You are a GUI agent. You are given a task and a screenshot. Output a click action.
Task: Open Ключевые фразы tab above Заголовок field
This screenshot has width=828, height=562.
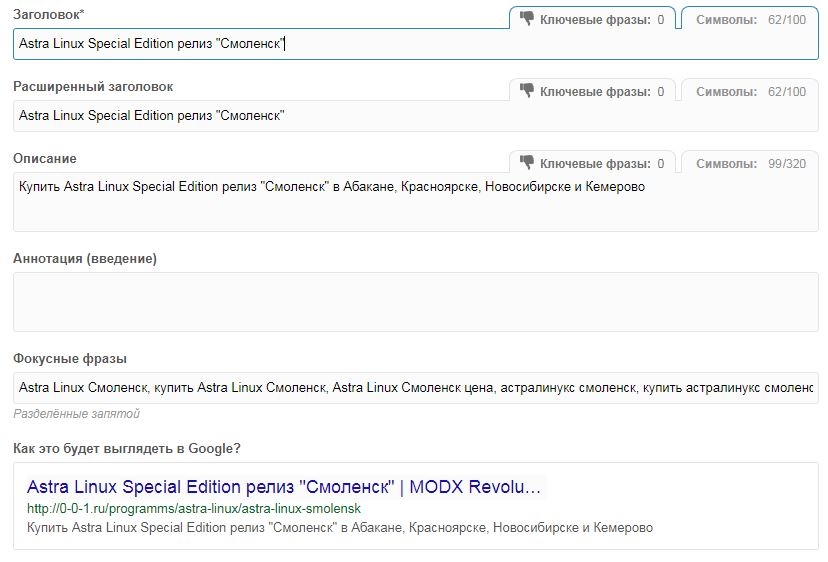pos(592,18)
